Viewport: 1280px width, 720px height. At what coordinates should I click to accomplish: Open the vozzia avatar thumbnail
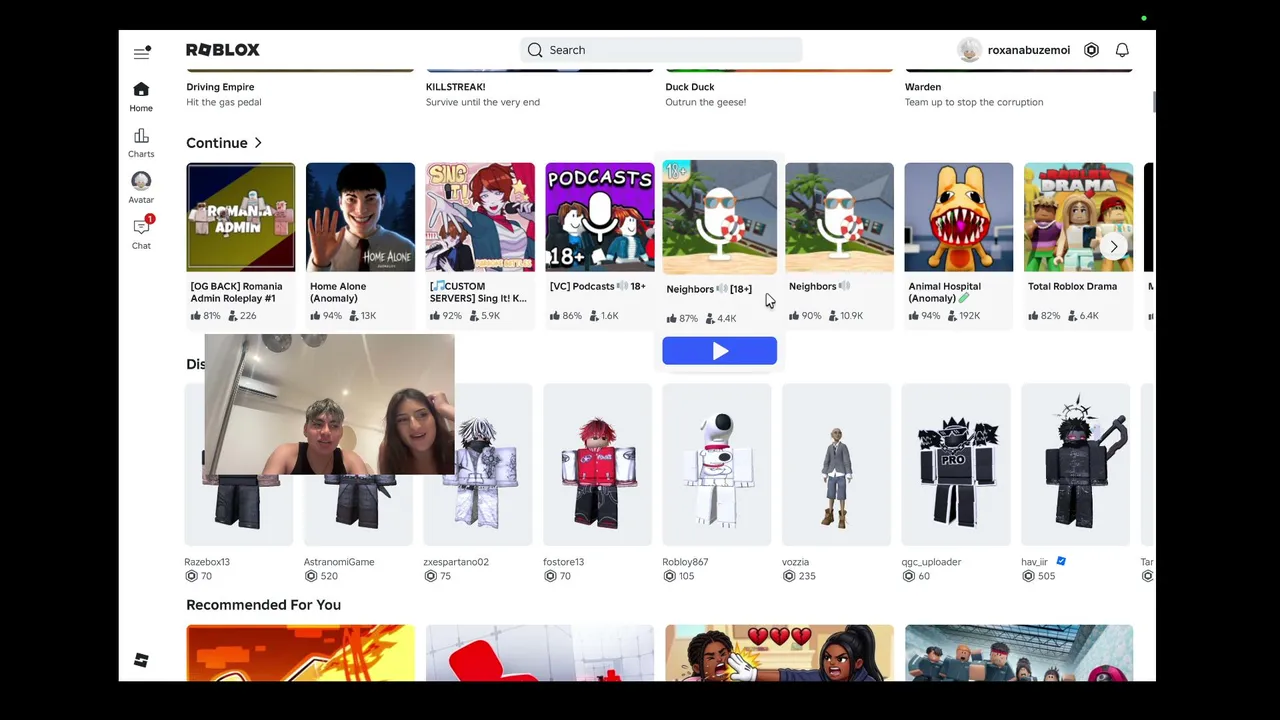coord(836,465)
